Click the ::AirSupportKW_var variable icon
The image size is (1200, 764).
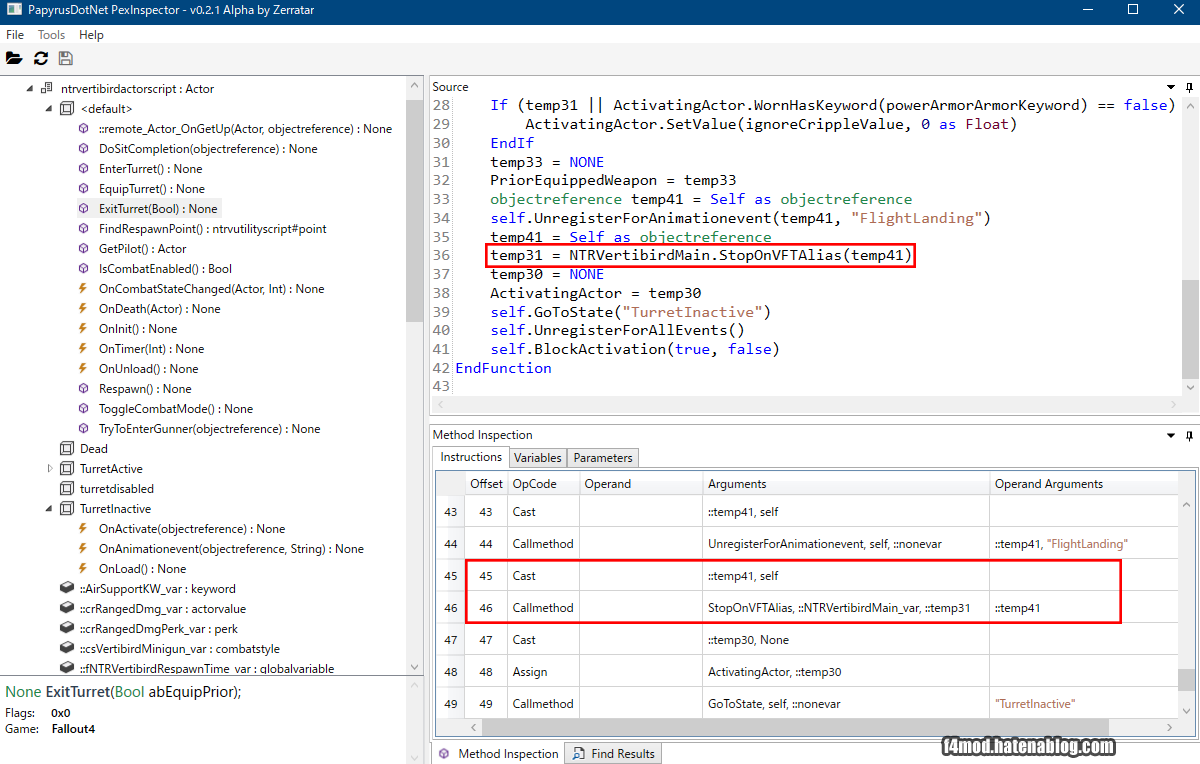67,589
